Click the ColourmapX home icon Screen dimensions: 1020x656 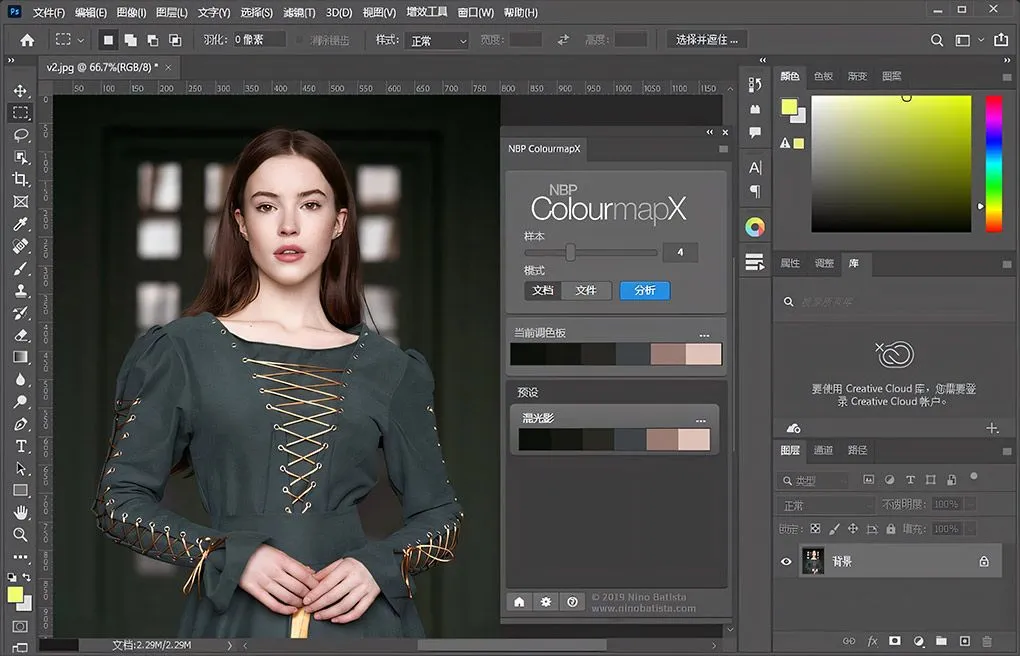[x=519, y=602]
